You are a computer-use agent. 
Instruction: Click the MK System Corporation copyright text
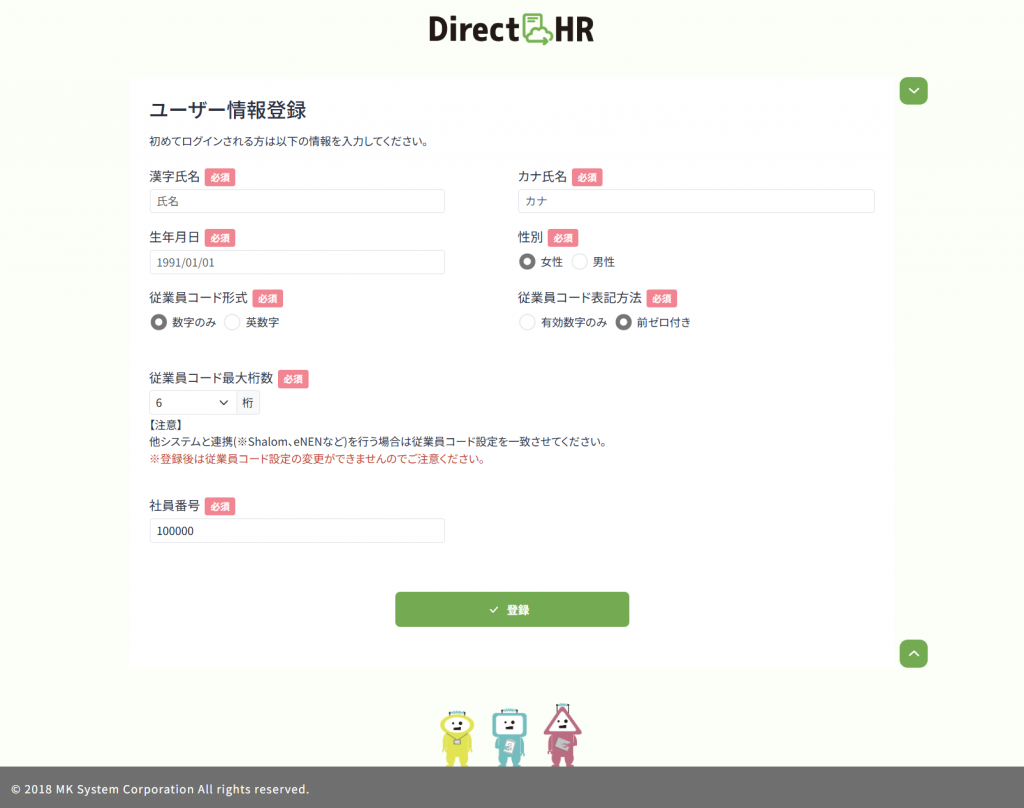[x=160, y=789]
